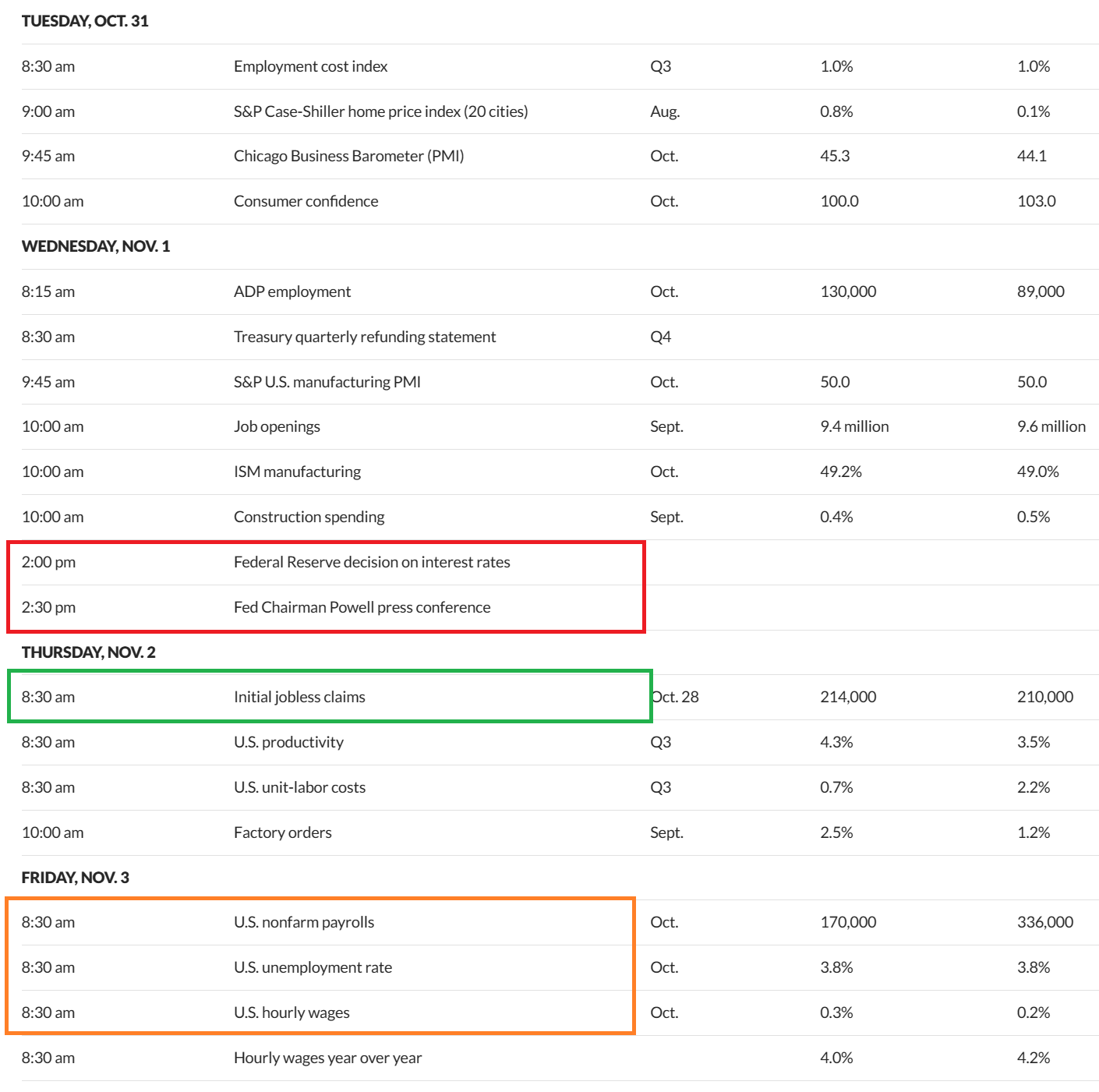1099x1092 pixels.
Task: Click the Wednesday, Nov. 1 date heading
Action: (x=96, y=246)
